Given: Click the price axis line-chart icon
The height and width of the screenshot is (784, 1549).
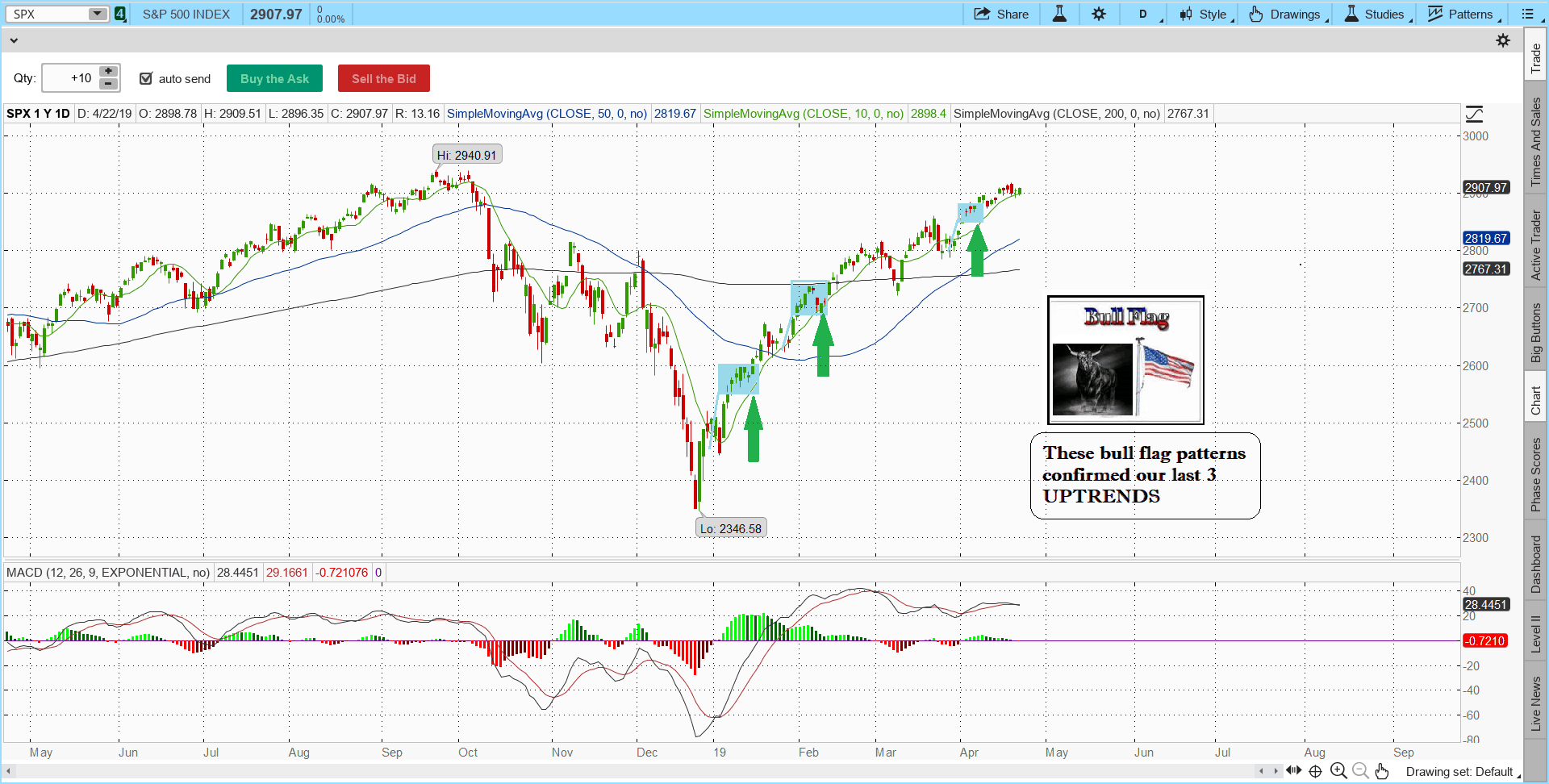Looking at the screenshot, I should [1474, 115].
